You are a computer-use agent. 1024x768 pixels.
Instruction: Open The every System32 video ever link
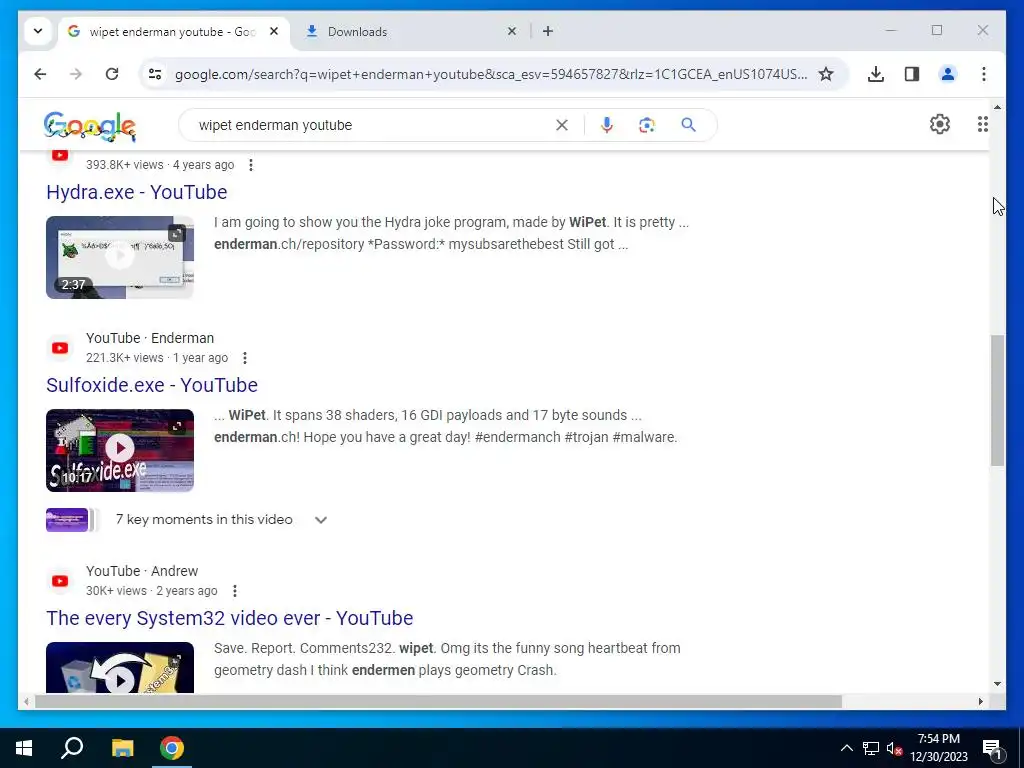coord(229,618)
